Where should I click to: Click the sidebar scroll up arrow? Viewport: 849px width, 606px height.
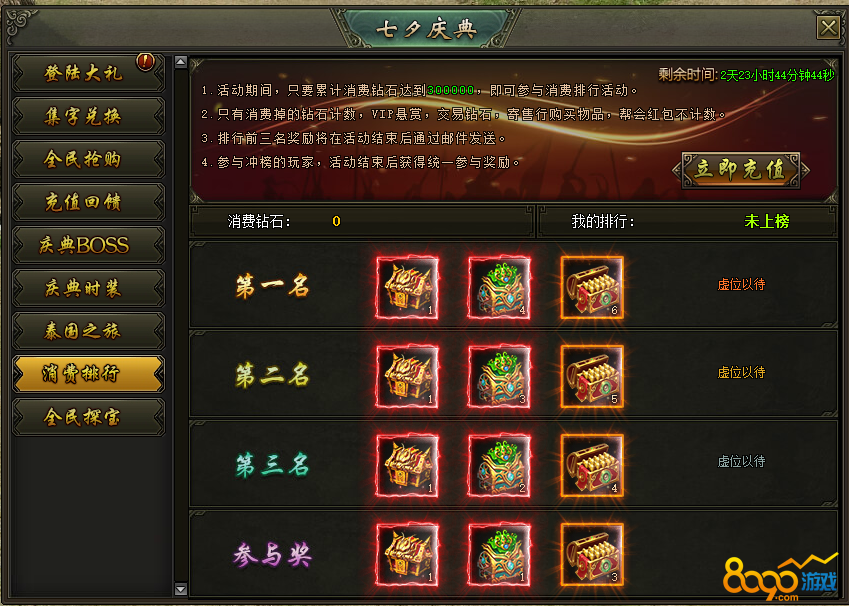(181, 62)
